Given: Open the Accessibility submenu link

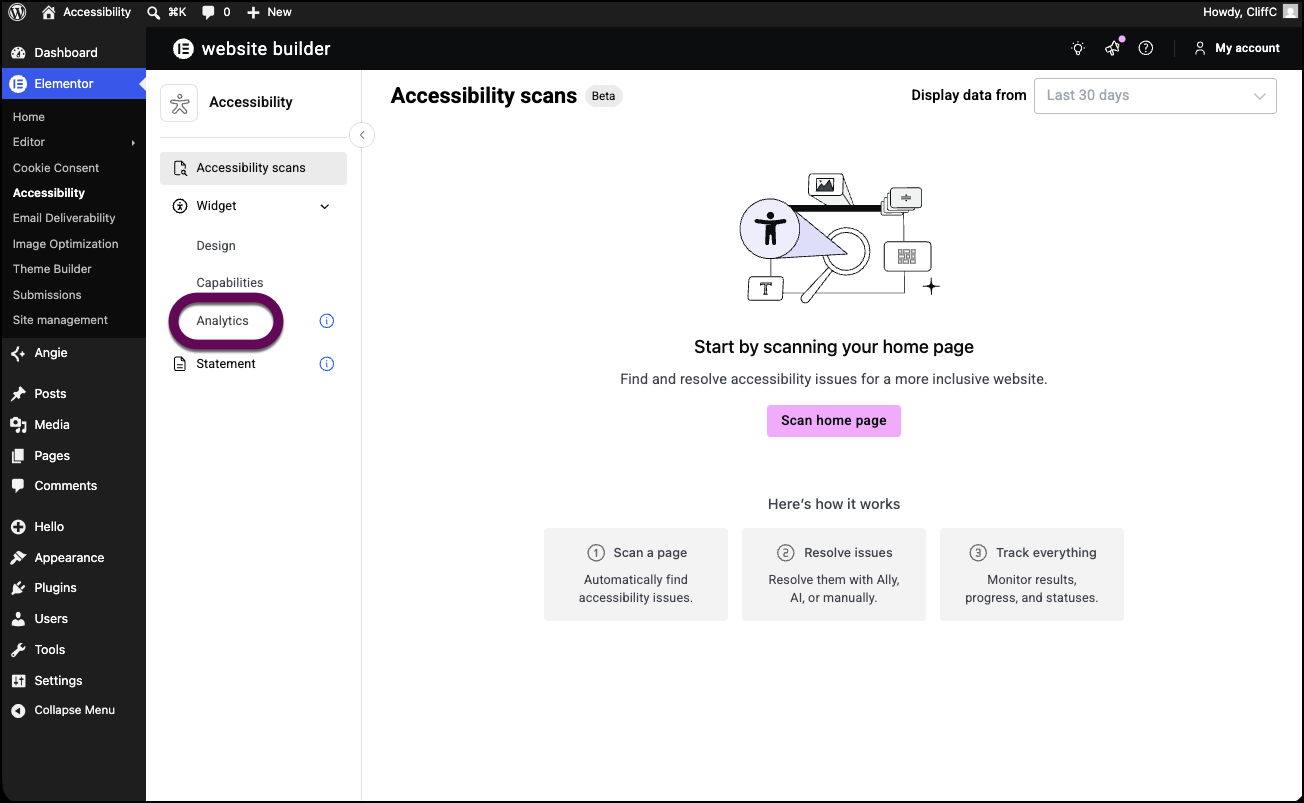Looking at the screenshot, I should (49, 193).
